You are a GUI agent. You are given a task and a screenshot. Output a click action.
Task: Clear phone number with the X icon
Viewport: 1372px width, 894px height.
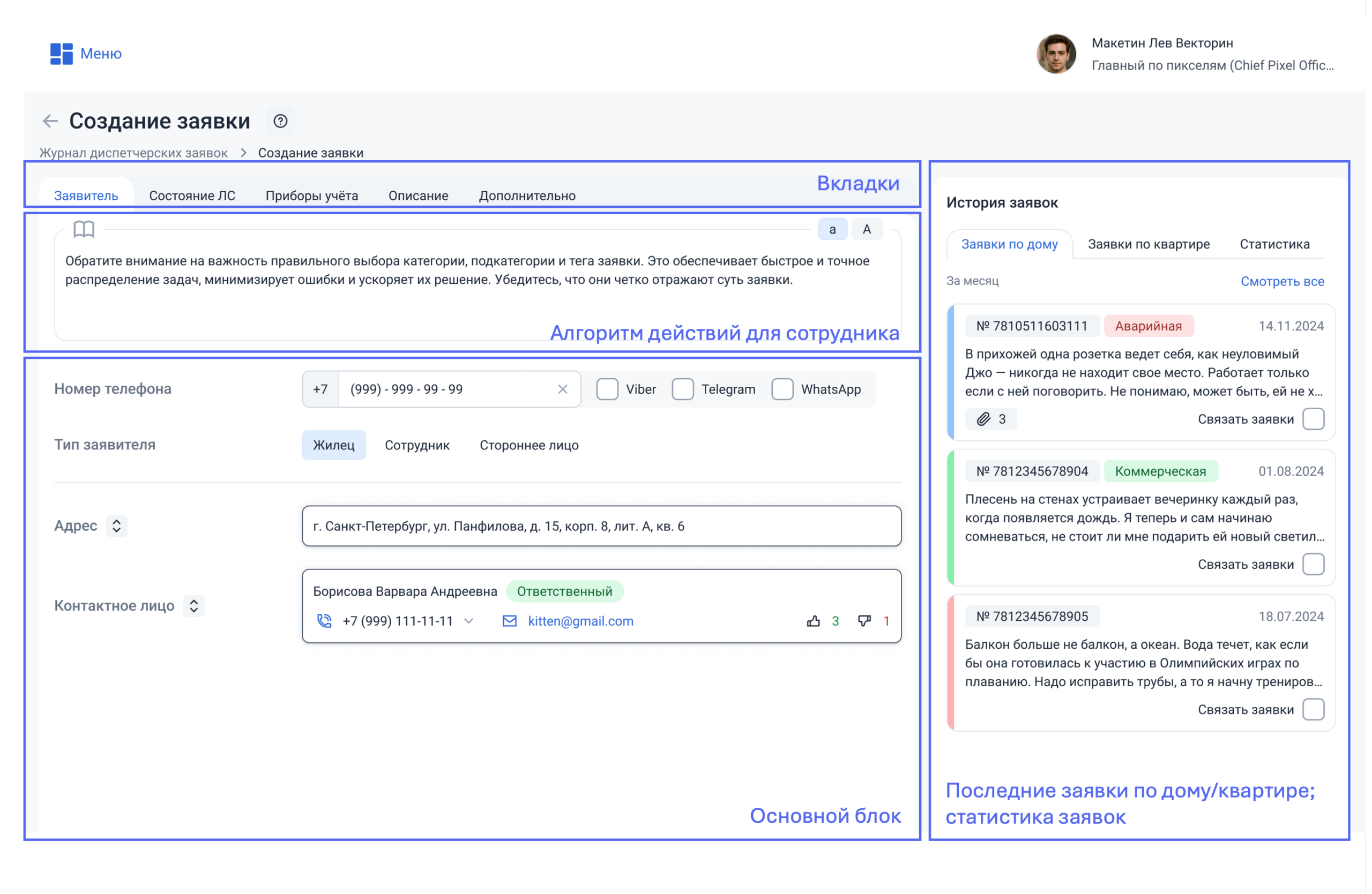click(564, 390)
